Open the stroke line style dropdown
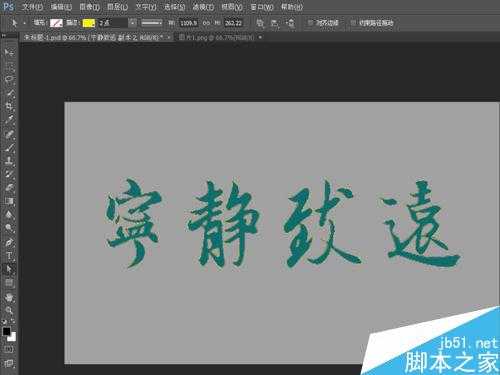The width and height of the screenshot is (500, 375). pyautogui.click(x=152, y=23)
